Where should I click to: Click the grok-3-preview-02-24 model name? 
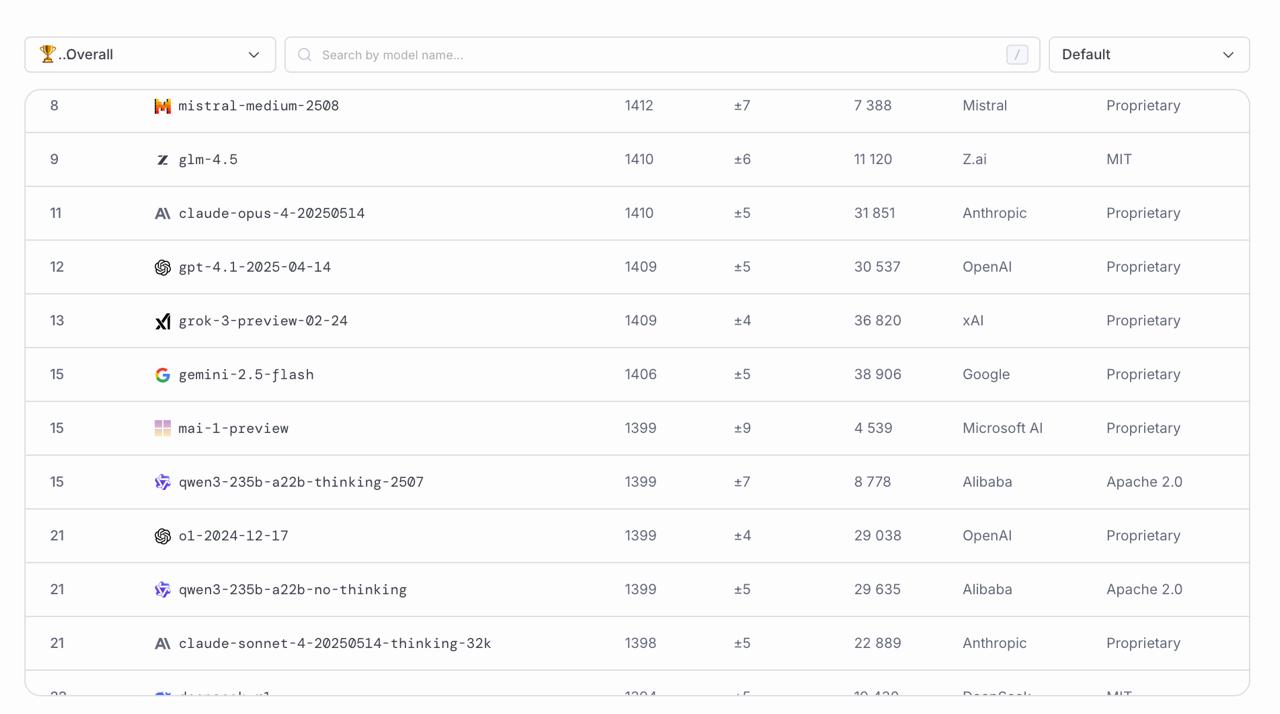pos(263,321)
